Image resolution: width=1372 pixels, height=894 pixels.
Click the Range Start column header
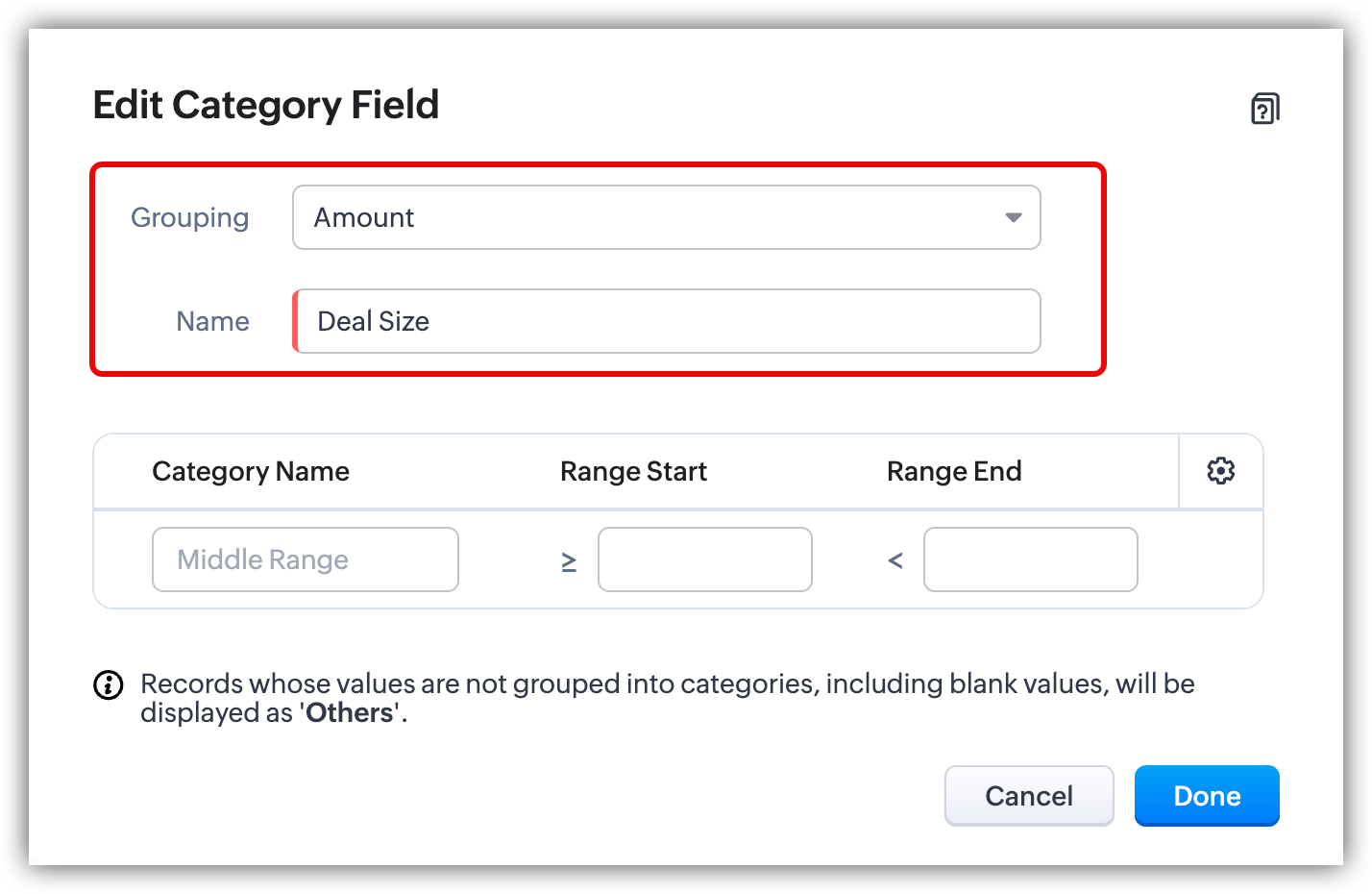click(x=633, y=471)
